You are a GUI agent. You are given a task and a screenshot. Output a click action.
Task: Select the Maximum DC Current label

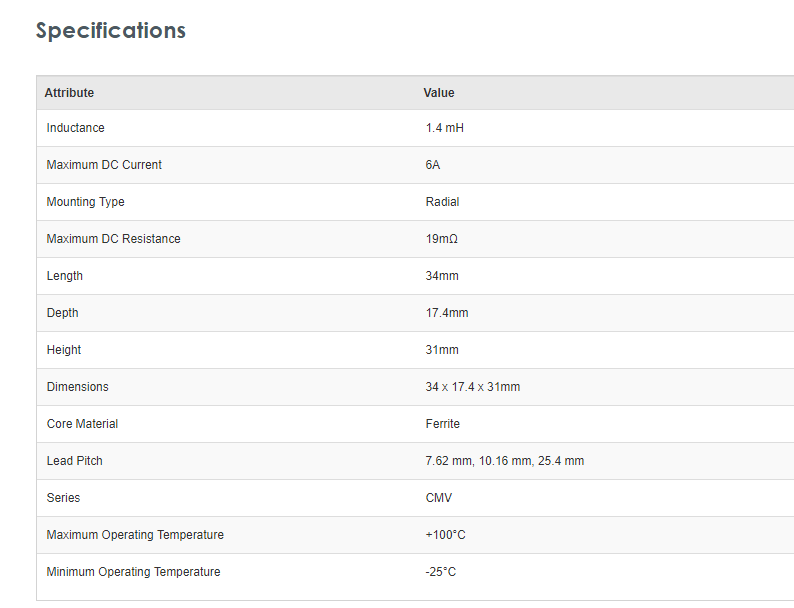click(x=104, y=165)
